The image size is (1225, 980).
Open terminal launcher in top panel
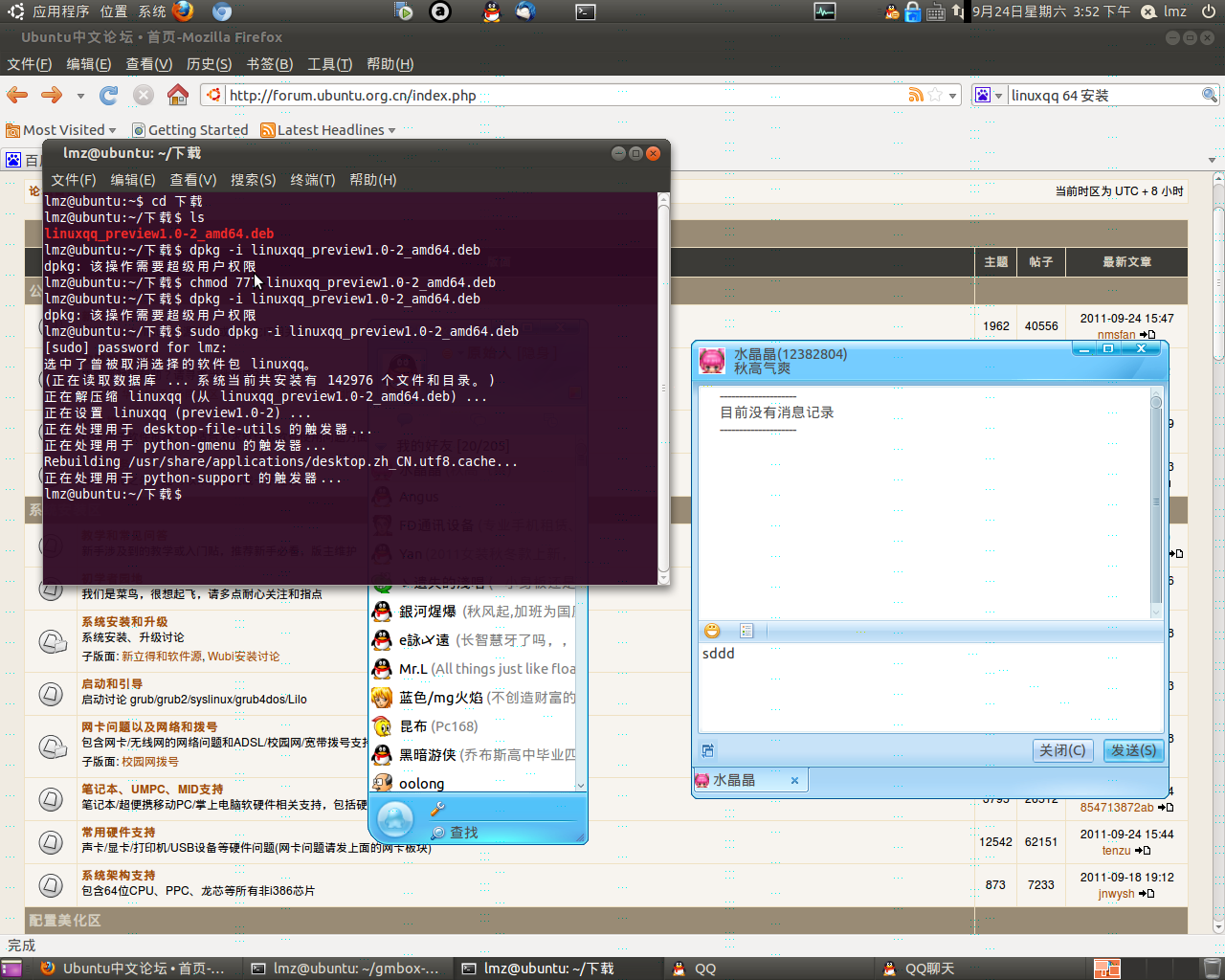click(586, 11)
